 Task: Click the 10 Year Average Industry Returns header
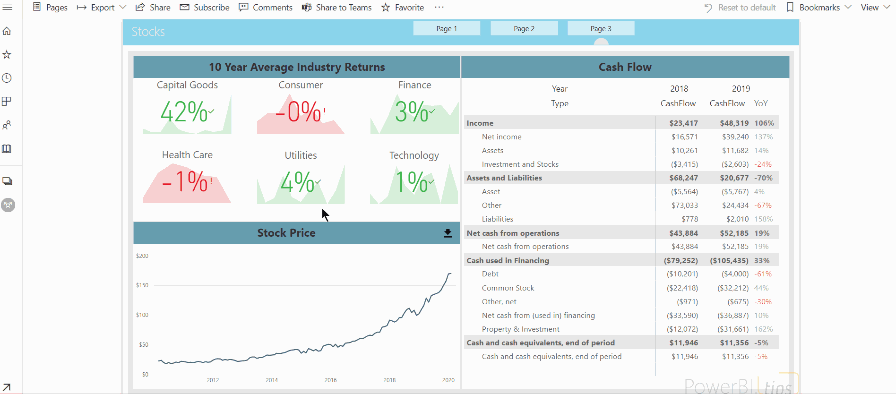pyautogui.click(x=297, y=67)
